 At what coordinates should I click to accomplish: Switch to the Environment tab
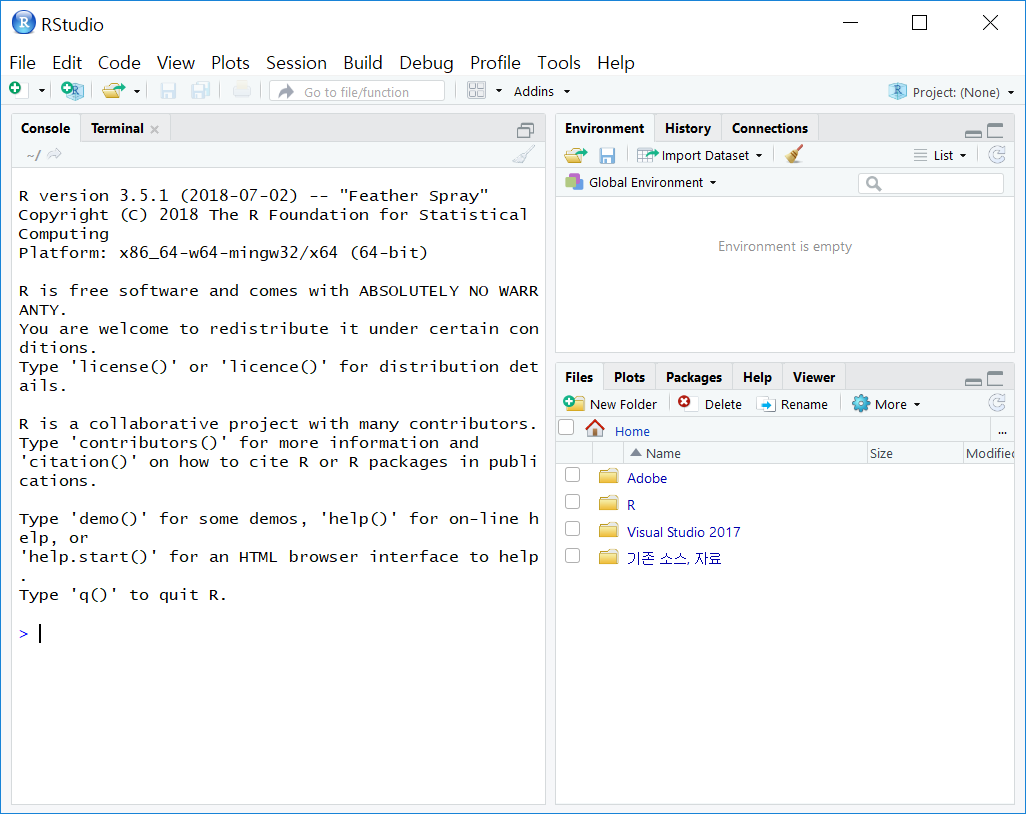point(604,128)
